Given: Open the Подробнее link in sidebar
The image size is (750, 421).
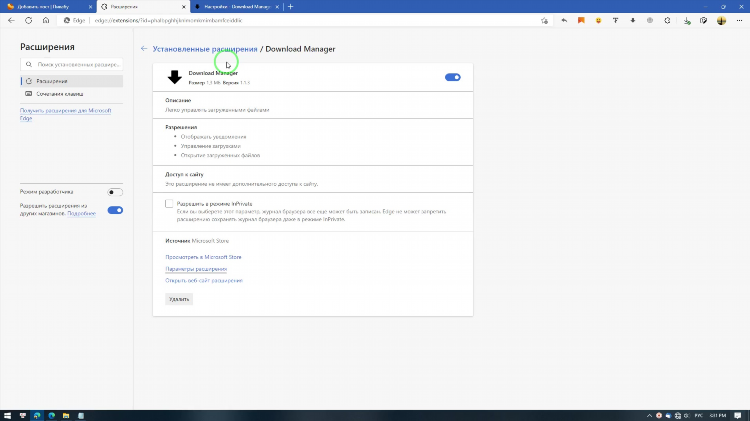Looking at the screenshot, I should coord(81,213).
